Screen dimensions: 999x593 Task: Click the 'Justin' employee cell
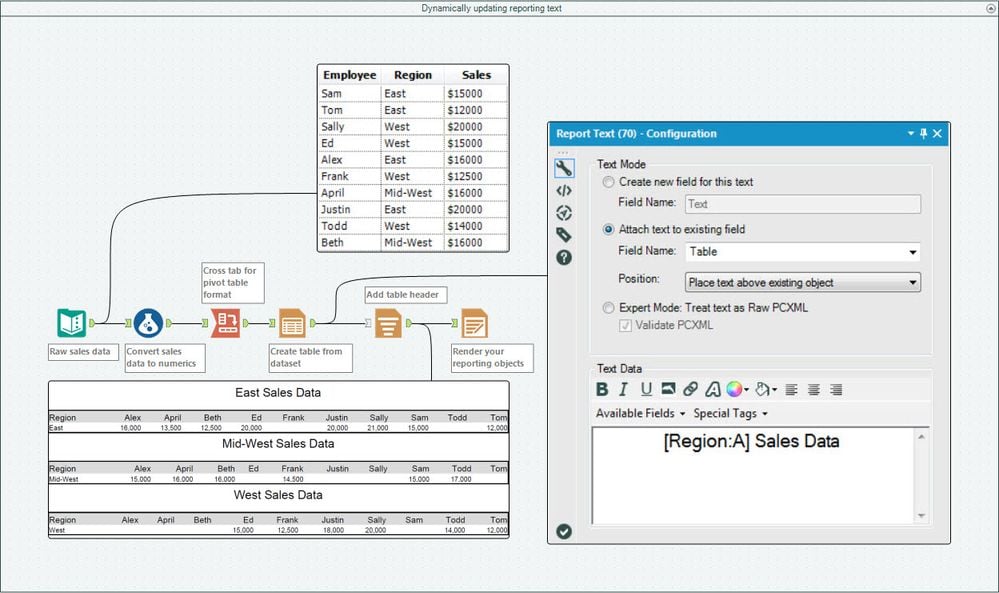350,210
